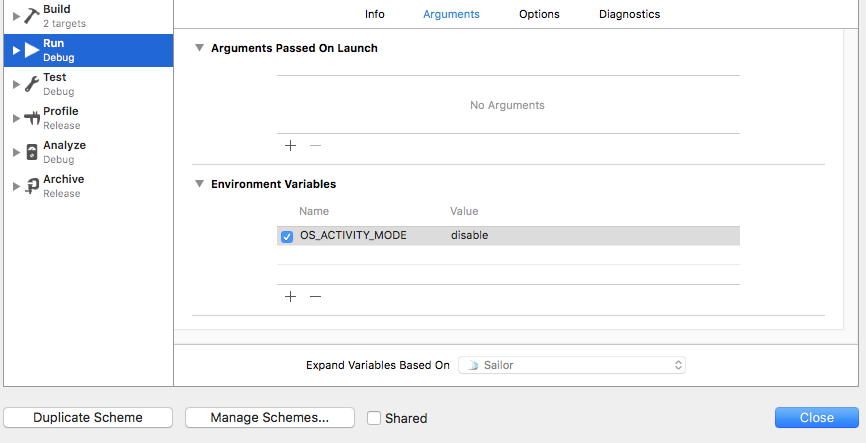Click the Run play icon

coord(31,50)
